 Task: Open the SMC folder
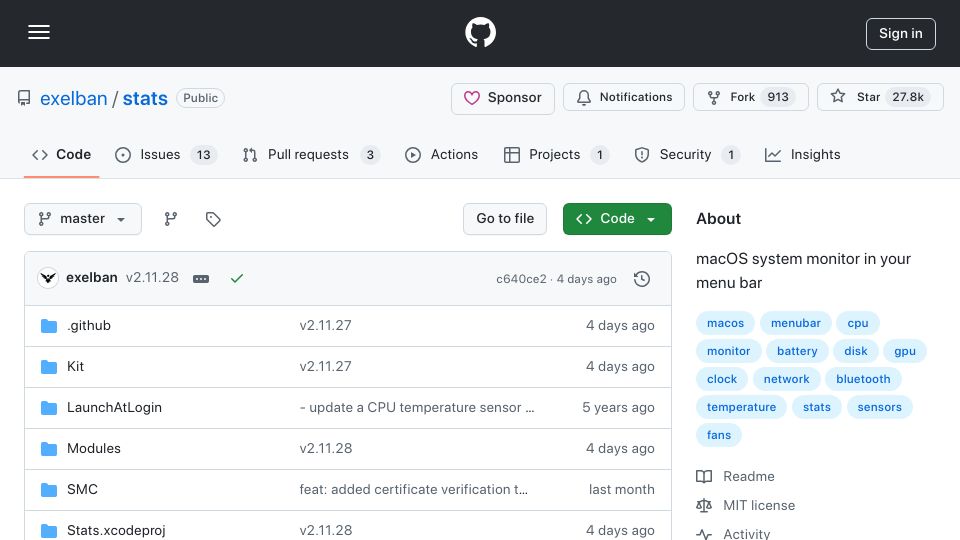pos(82,490)
